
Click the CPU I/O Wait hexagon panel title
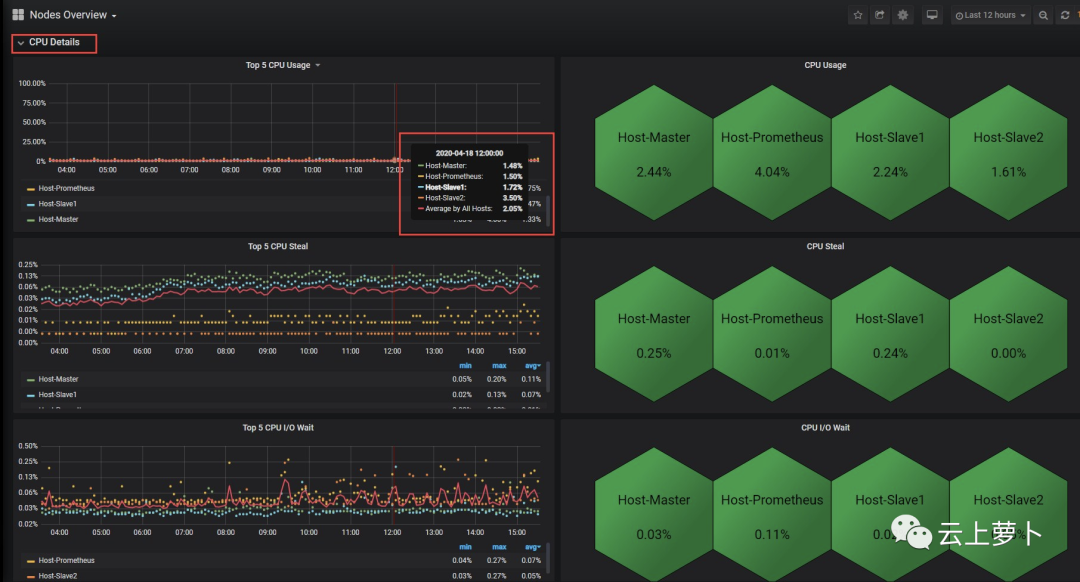[x=825, y=428]
